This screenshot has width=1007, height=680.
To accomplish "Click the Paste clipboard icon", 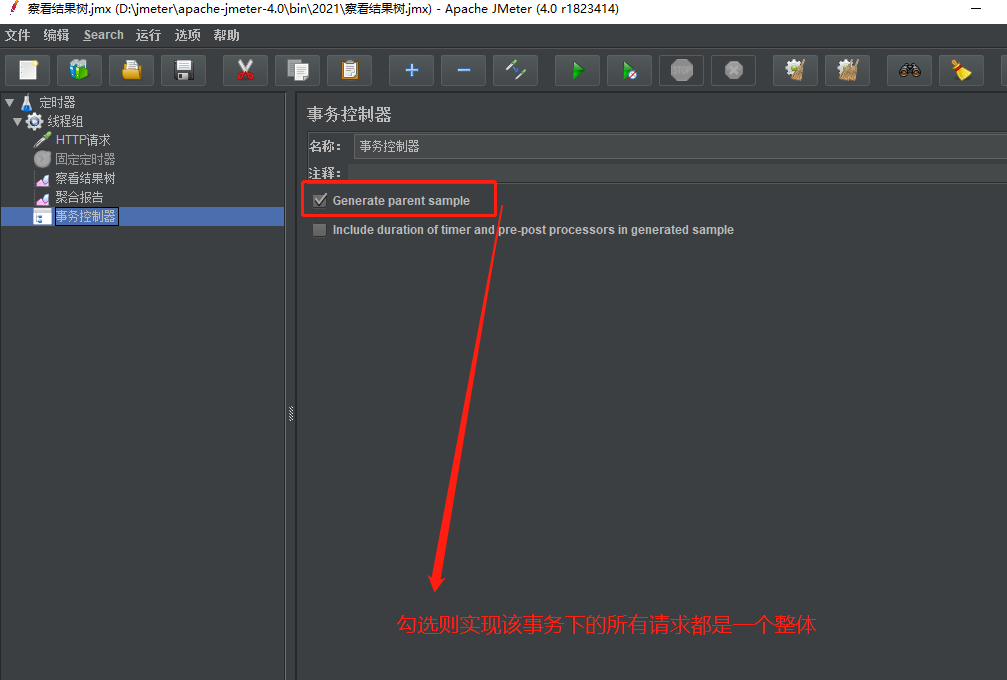I will 349,70.
